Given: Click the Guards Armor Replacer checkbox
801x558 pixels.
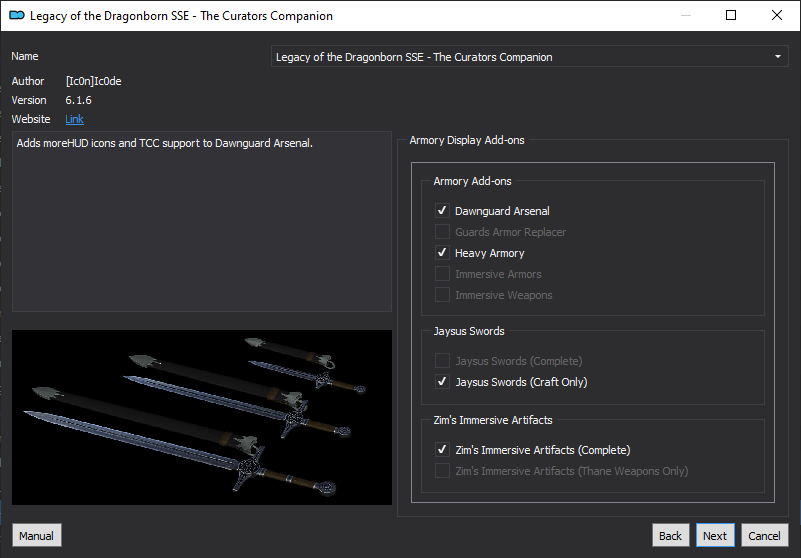Looking at the screenshot, I should (x=442, y=231).
